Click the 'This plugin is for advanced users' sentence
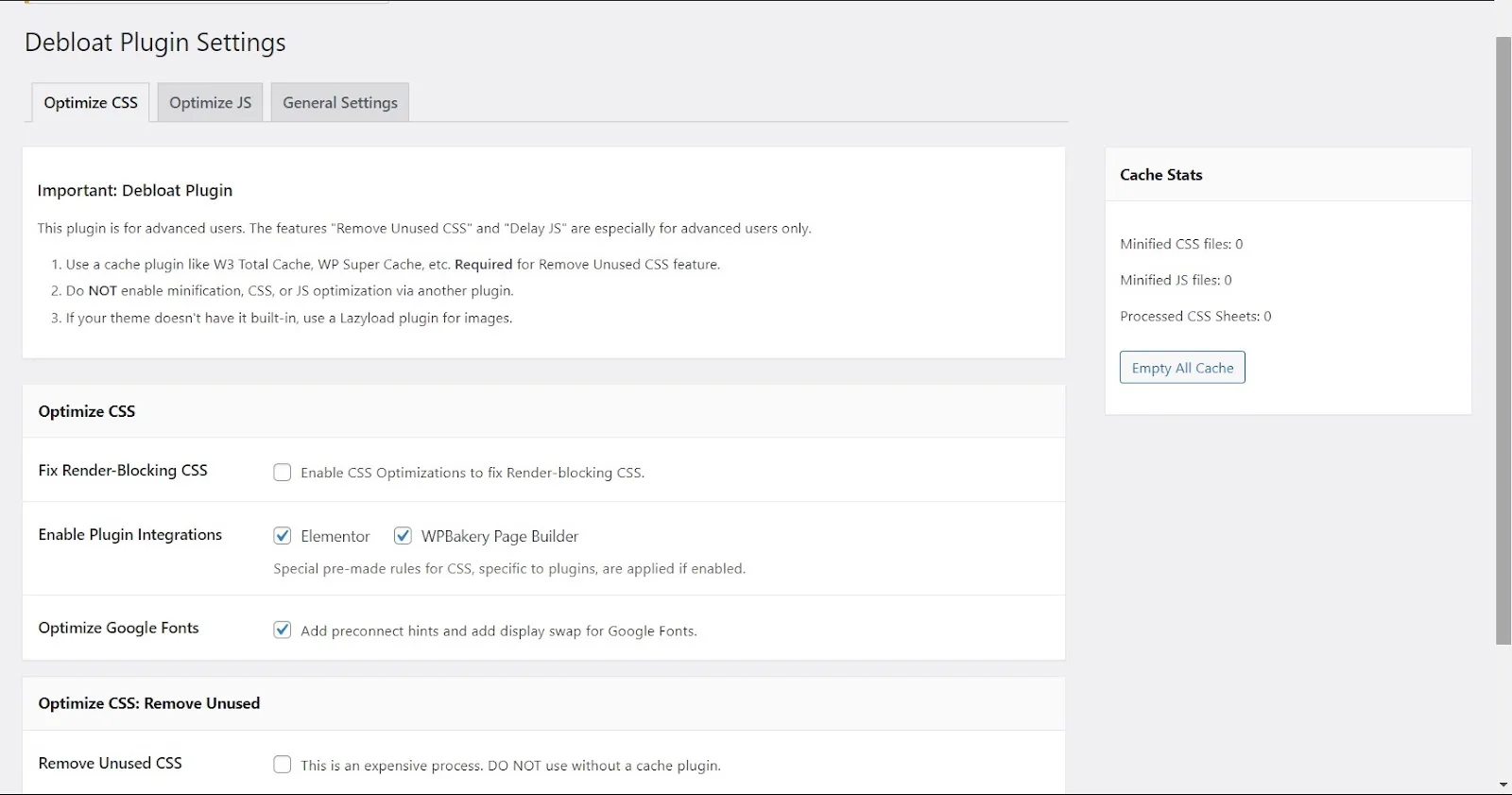 pos(424,228)
